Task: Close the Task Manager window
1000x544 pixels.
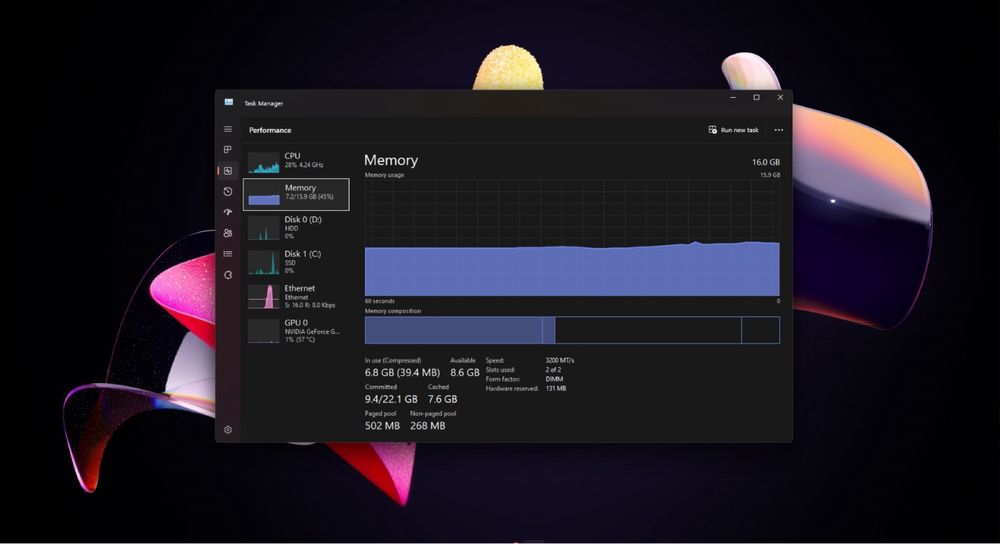Action: 780,98
